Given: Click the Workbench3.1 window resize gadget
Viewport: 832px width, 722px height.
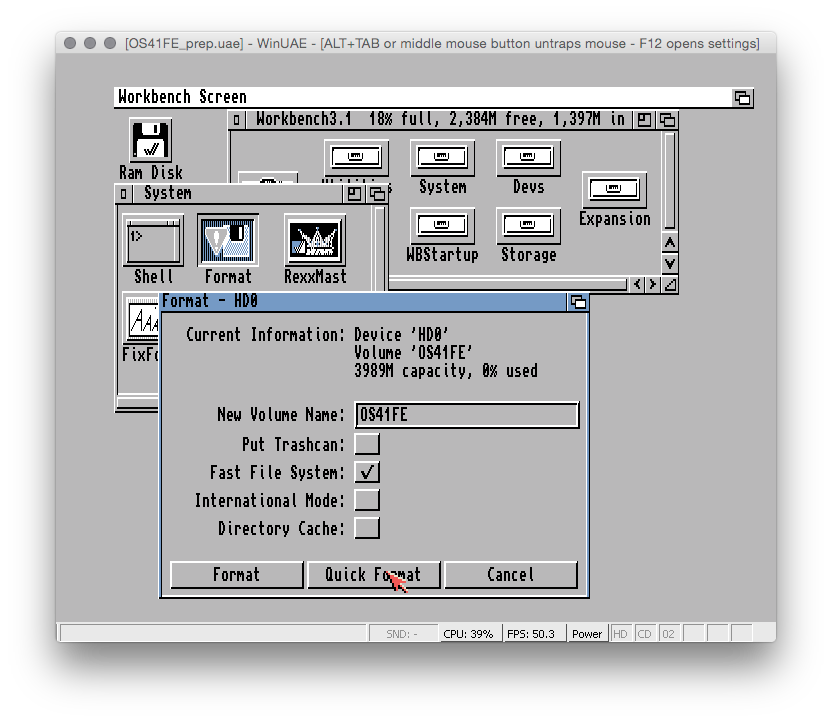Looking at the screenshot, I should (670, 285).
